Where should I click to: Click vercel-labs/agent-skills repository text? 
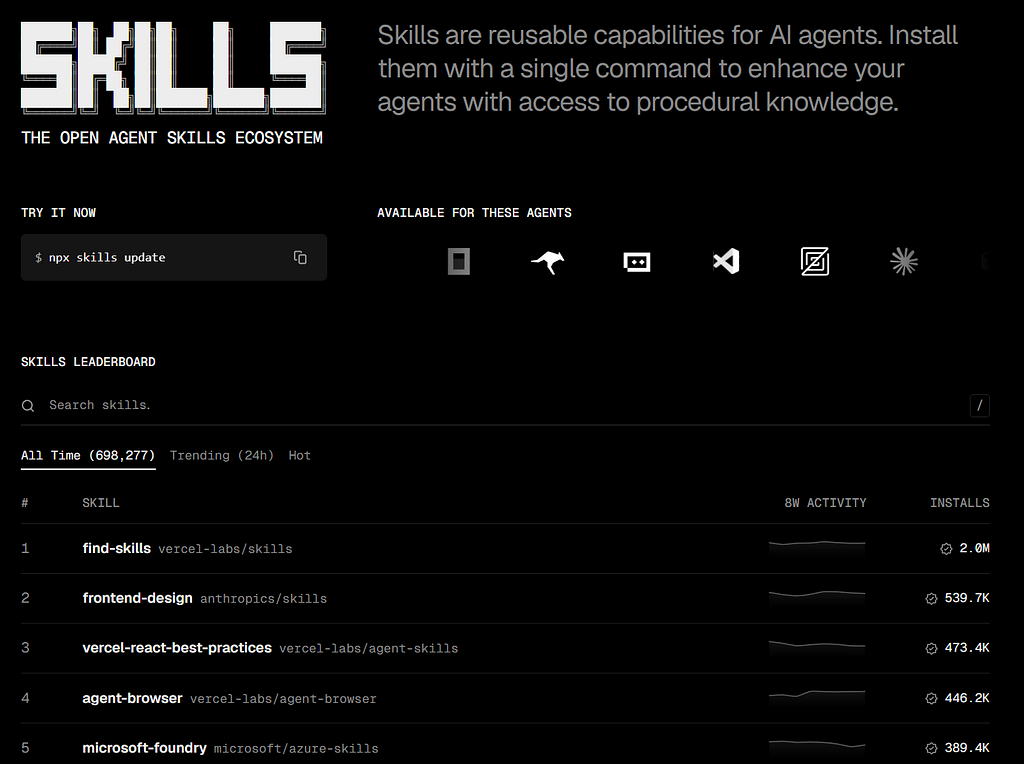368,648
